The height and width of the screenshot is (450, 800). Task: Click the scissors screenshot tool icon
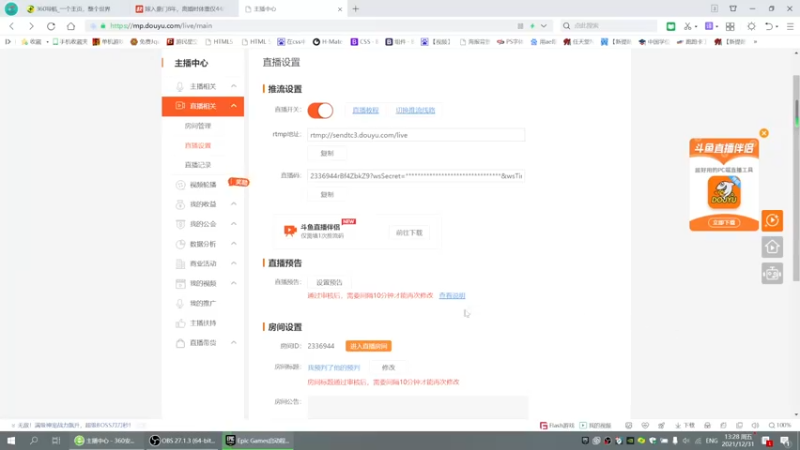(x=688, y=26)
